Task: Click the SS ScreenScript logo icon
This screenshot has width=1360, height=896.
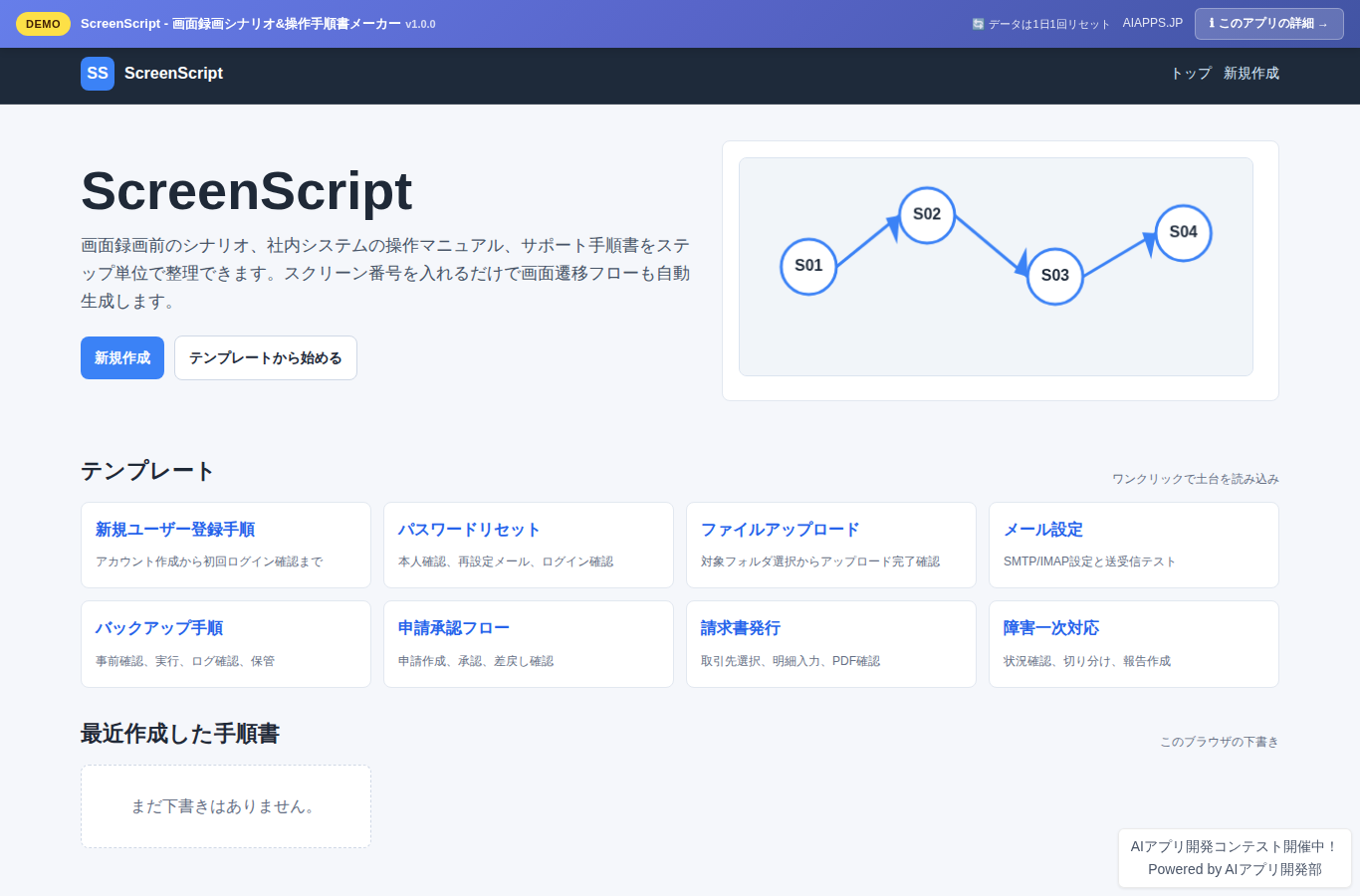Action: click(98, 74)
